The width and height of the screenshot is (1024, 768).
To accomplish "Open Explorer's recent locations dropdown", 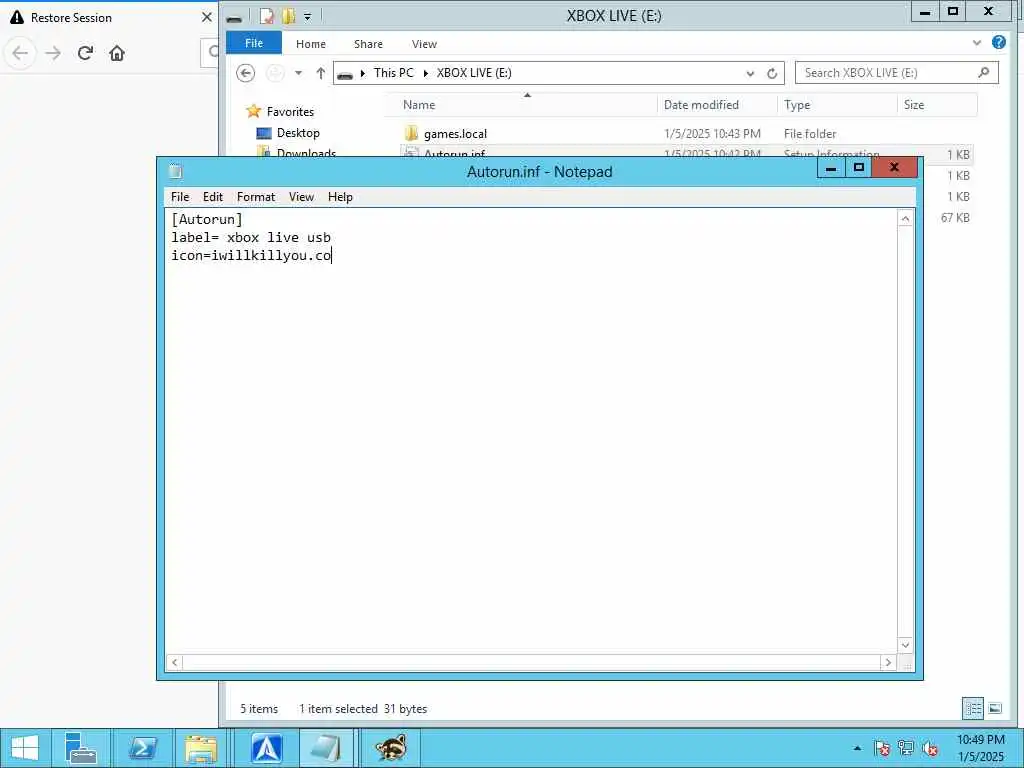I will tap(298, 72).
